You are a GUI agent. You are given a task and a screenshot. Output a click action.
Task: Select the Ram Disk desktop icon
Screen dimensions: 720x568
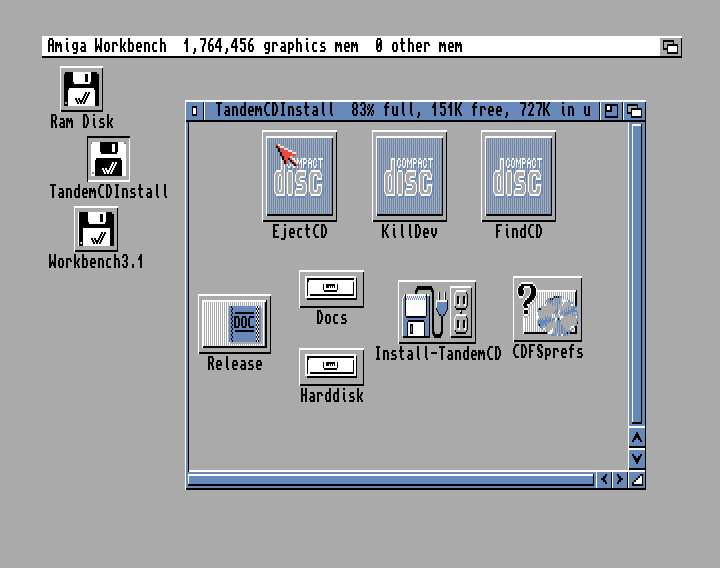82,89
